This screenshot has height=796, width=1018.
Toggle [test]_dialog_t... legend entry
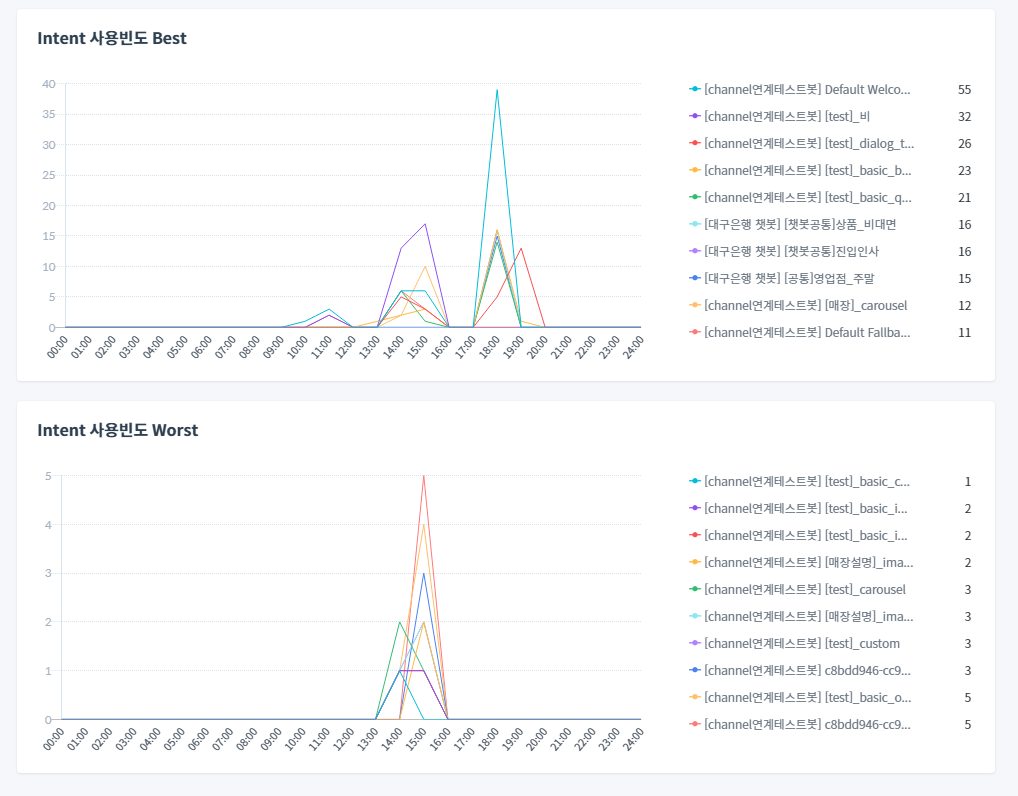808,144
